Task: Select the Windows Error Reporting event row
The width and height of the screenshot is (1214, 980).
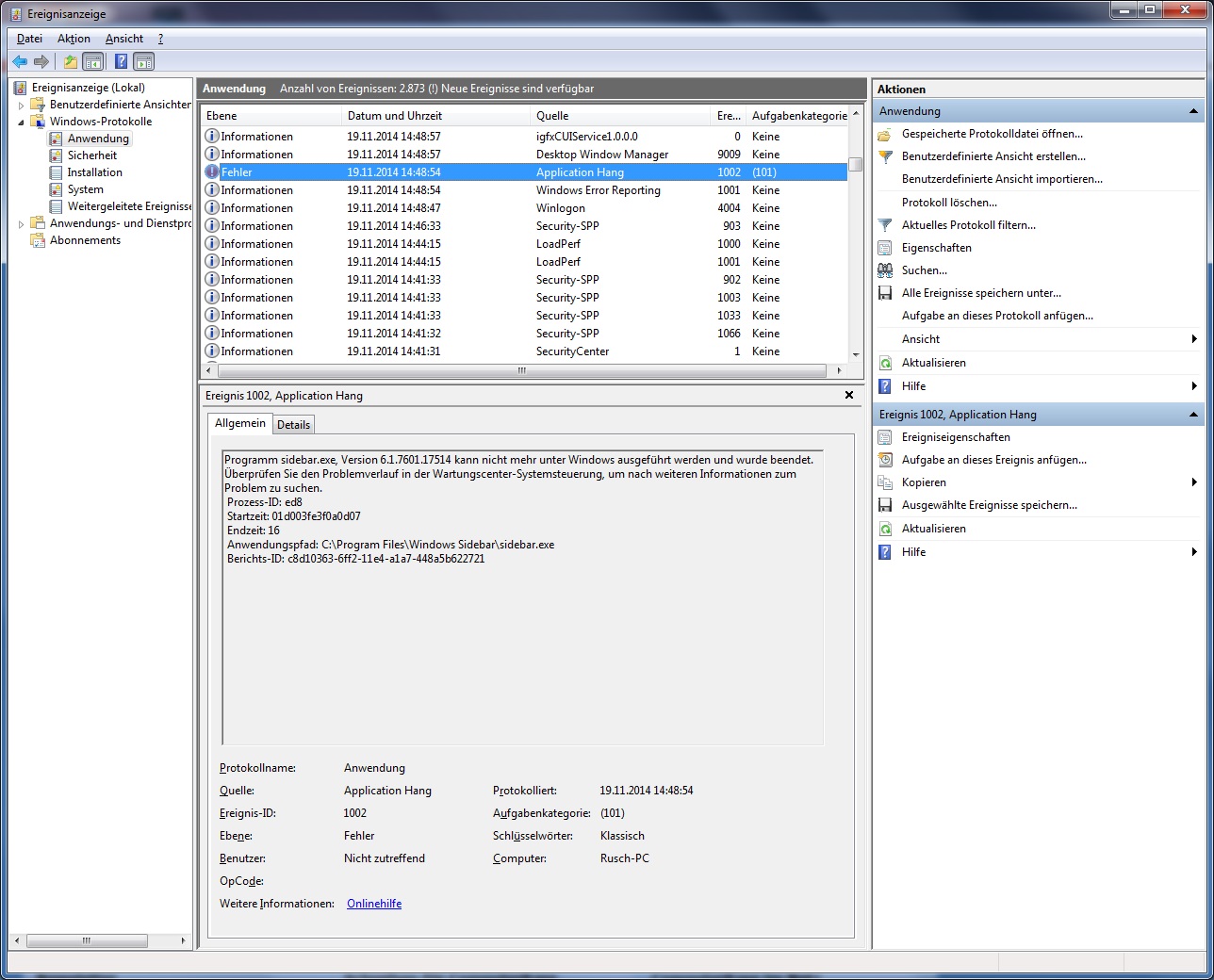Action: pyautogui.click(x=525, y=190)
